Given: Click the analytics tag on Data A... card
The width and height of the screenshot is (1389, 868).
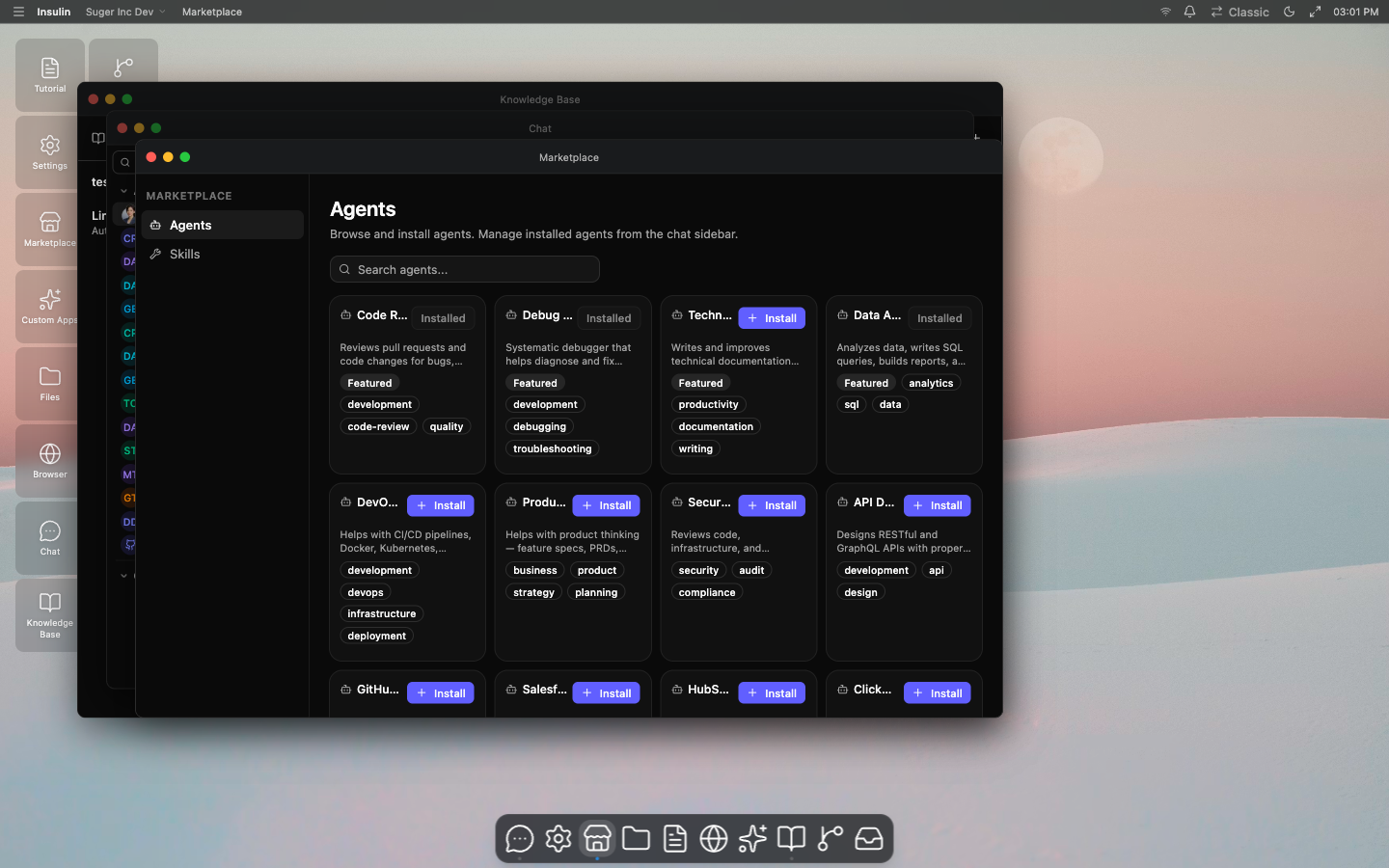Looking at the screenshot, I should 931,383.
